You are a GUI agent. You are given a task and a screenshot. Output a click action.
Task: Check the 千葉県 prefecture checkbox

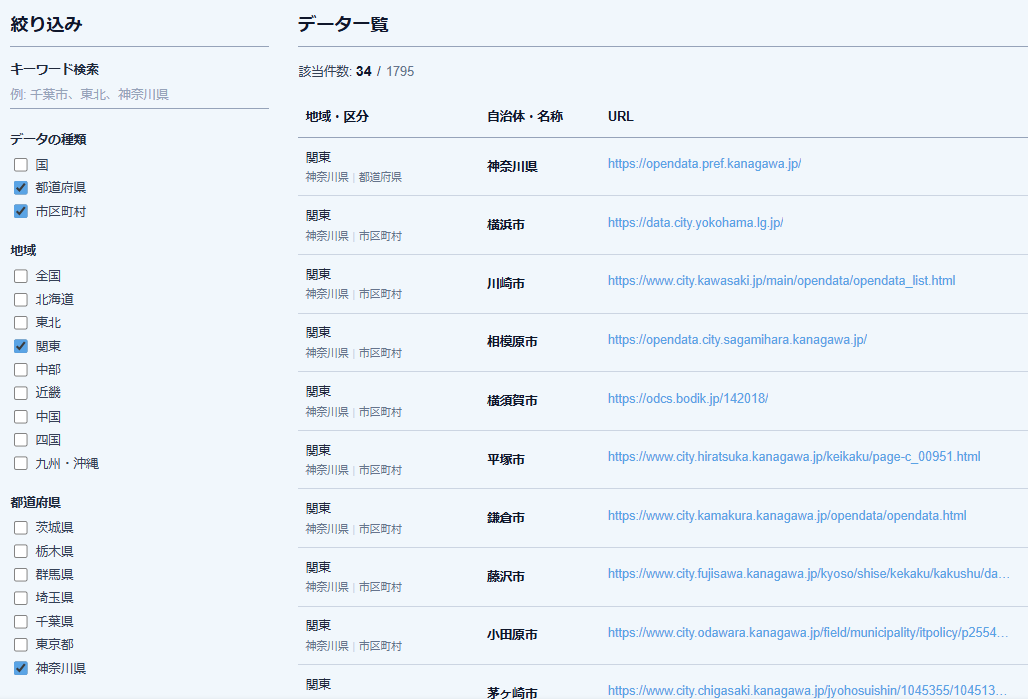21,622
